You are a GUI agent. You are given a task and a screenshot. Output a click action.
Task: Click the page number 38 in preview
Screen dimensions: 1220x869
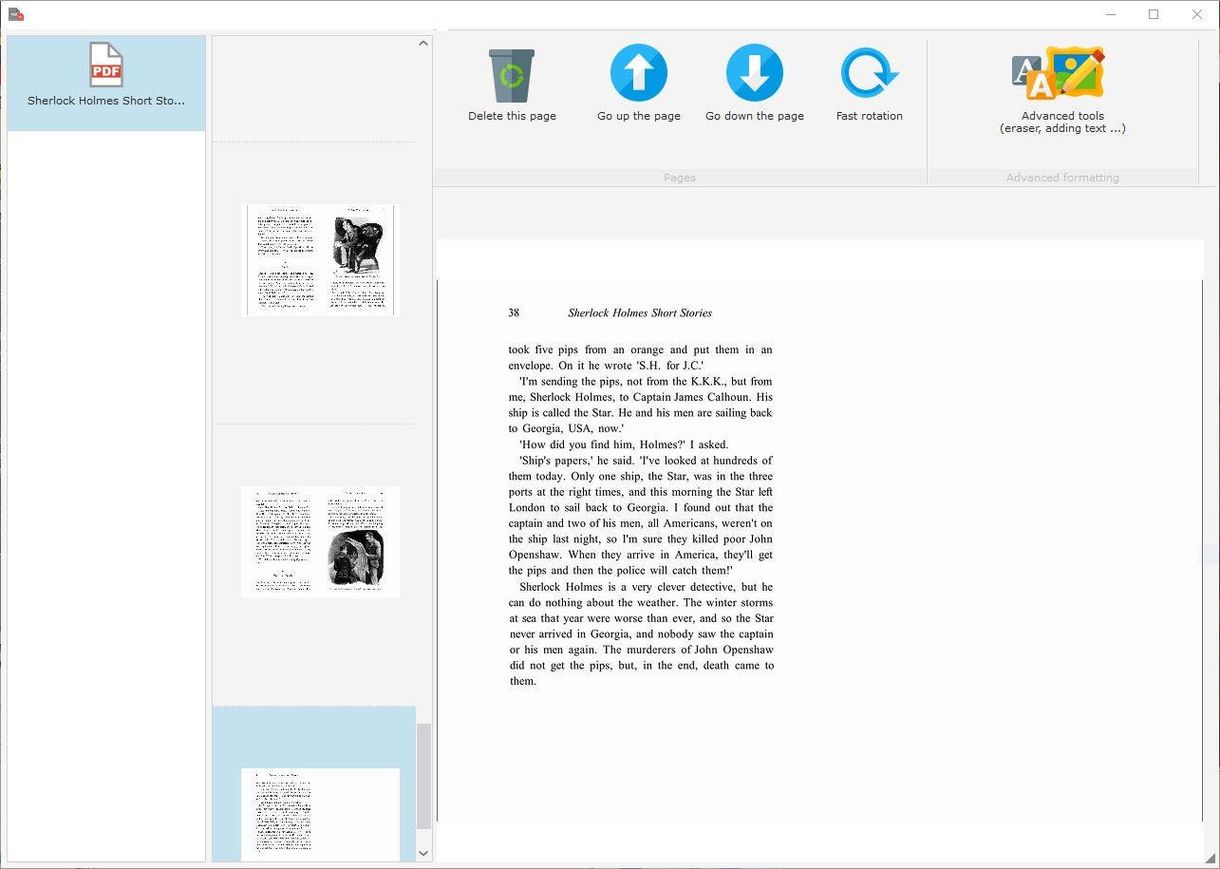click(x=513, y=313)
